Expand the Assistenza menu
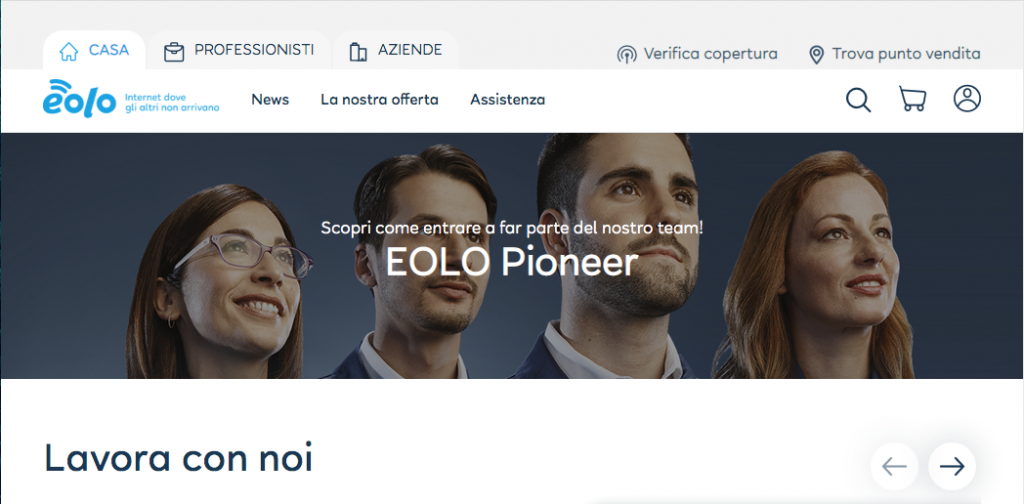The height and width of the screenshot is (504, 1024). click(507, 100)
